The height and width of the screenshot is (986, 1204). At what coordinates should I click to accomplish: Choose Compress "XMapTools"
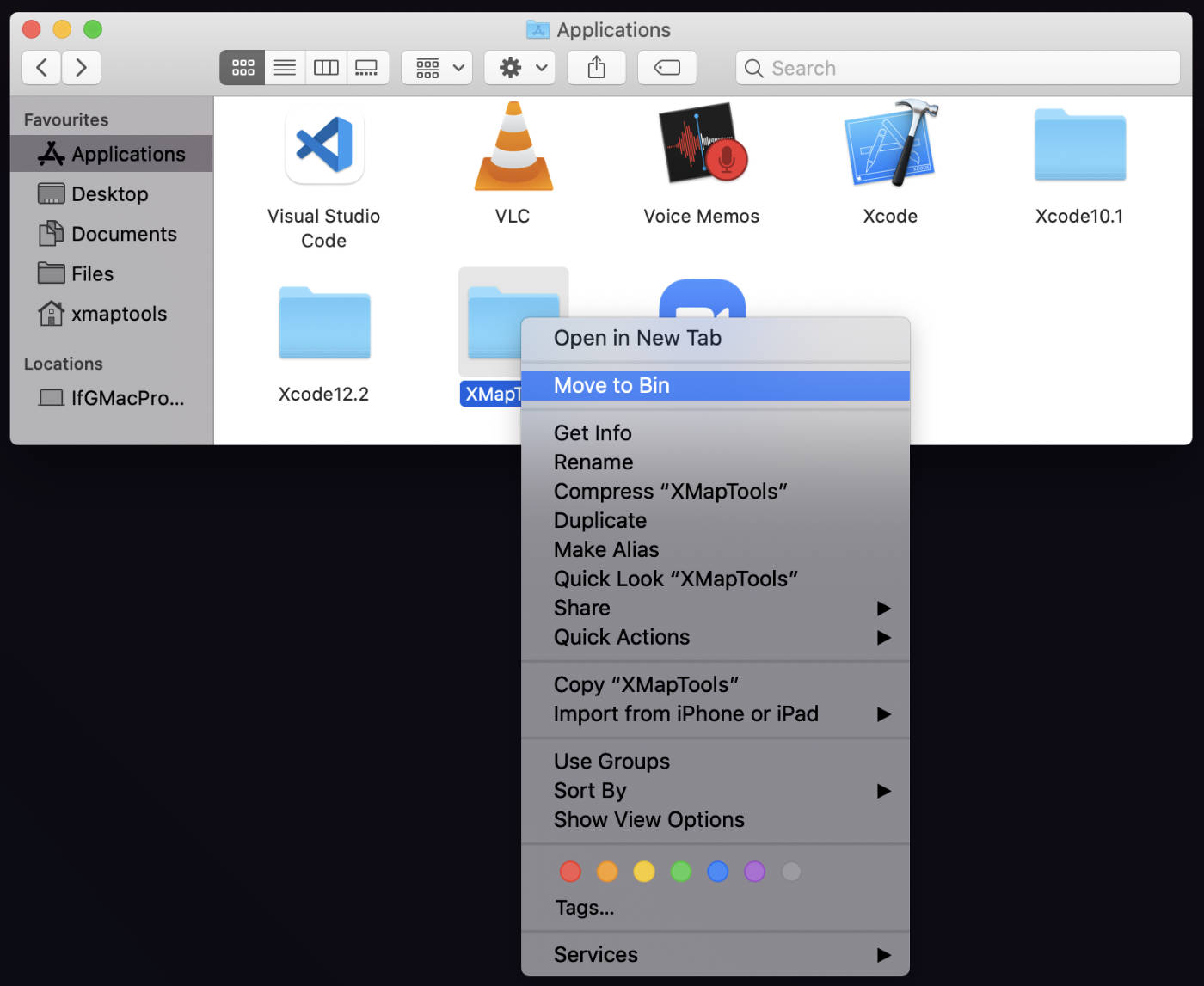click(716, 491)
